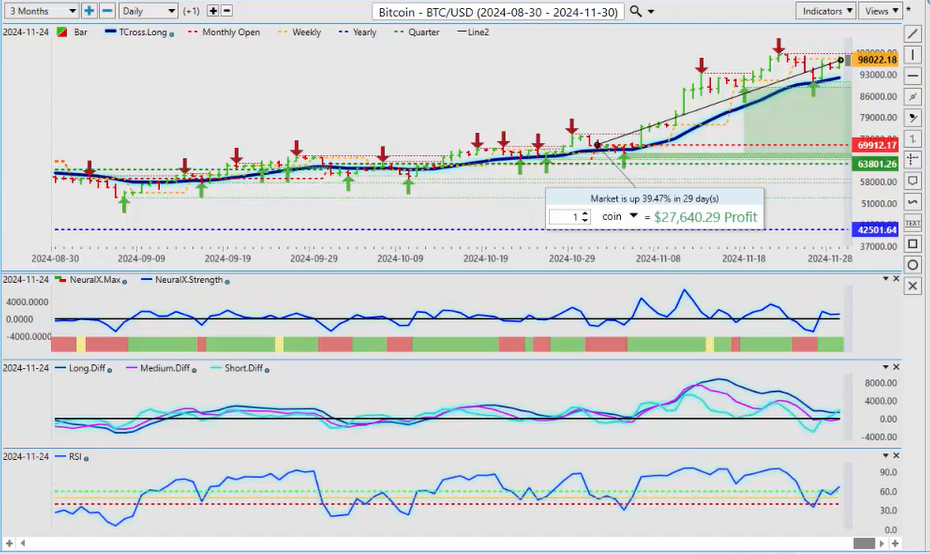
Task: Click the X delete drawings tool
Action: [913, 286]
